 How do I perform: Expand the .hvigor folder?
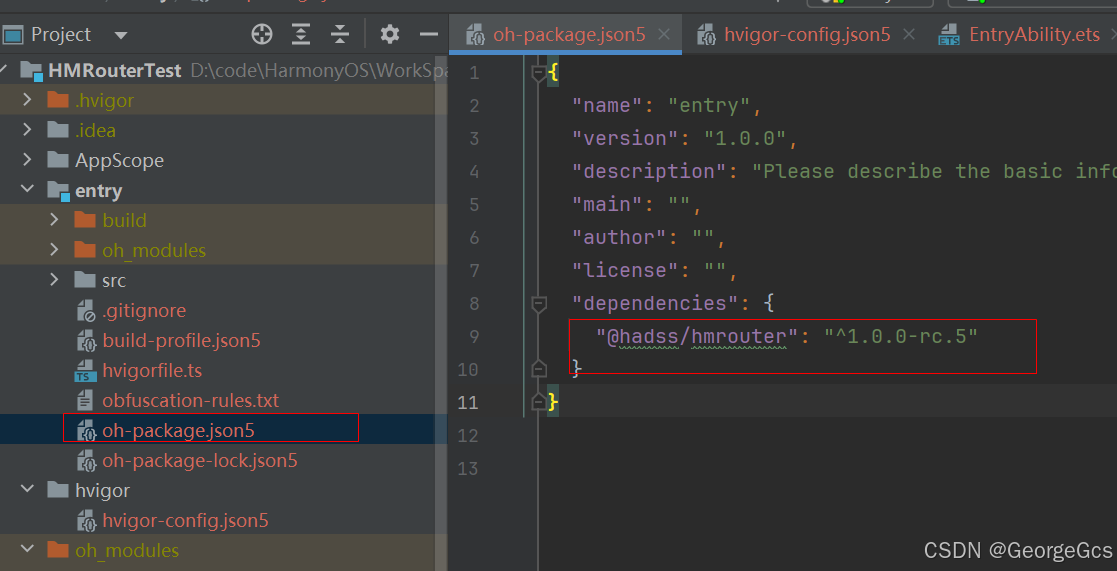click(x=27, y=100)
